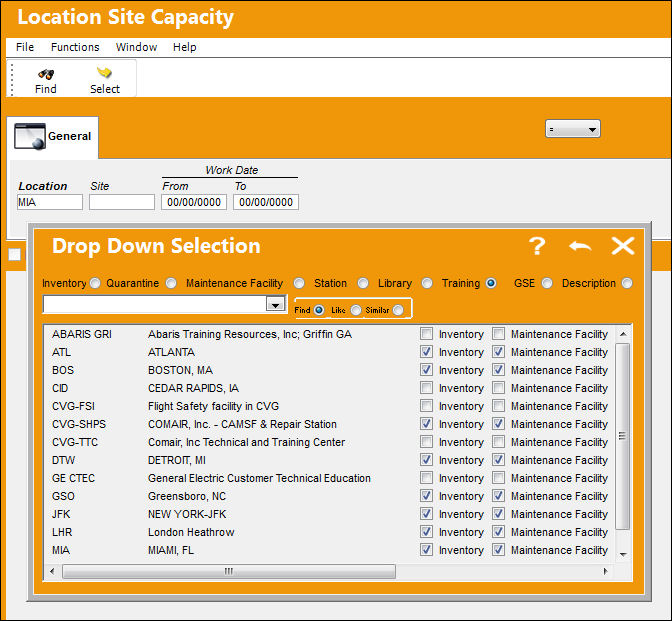The width and height of the screenshot is (672, 621).
Task: Click the horizontal scrollbar thumb
Action: tap(229, 571)
